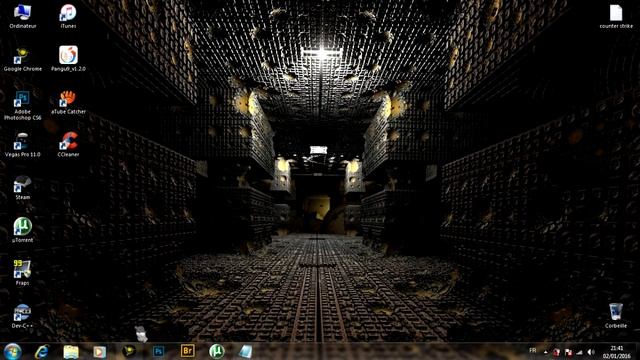Click the Show Desktop strip after the clock
This screenshot has width=640, height=360.
[x=637, y=351]
